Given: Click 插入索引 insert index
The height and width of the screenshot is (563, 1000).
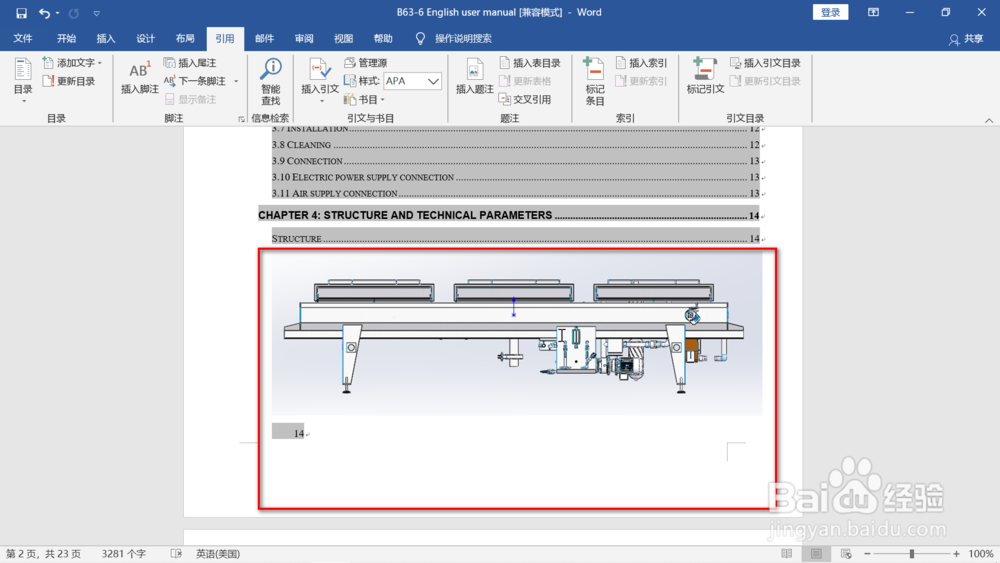Looking at the screenshot, I should (642, 62).
